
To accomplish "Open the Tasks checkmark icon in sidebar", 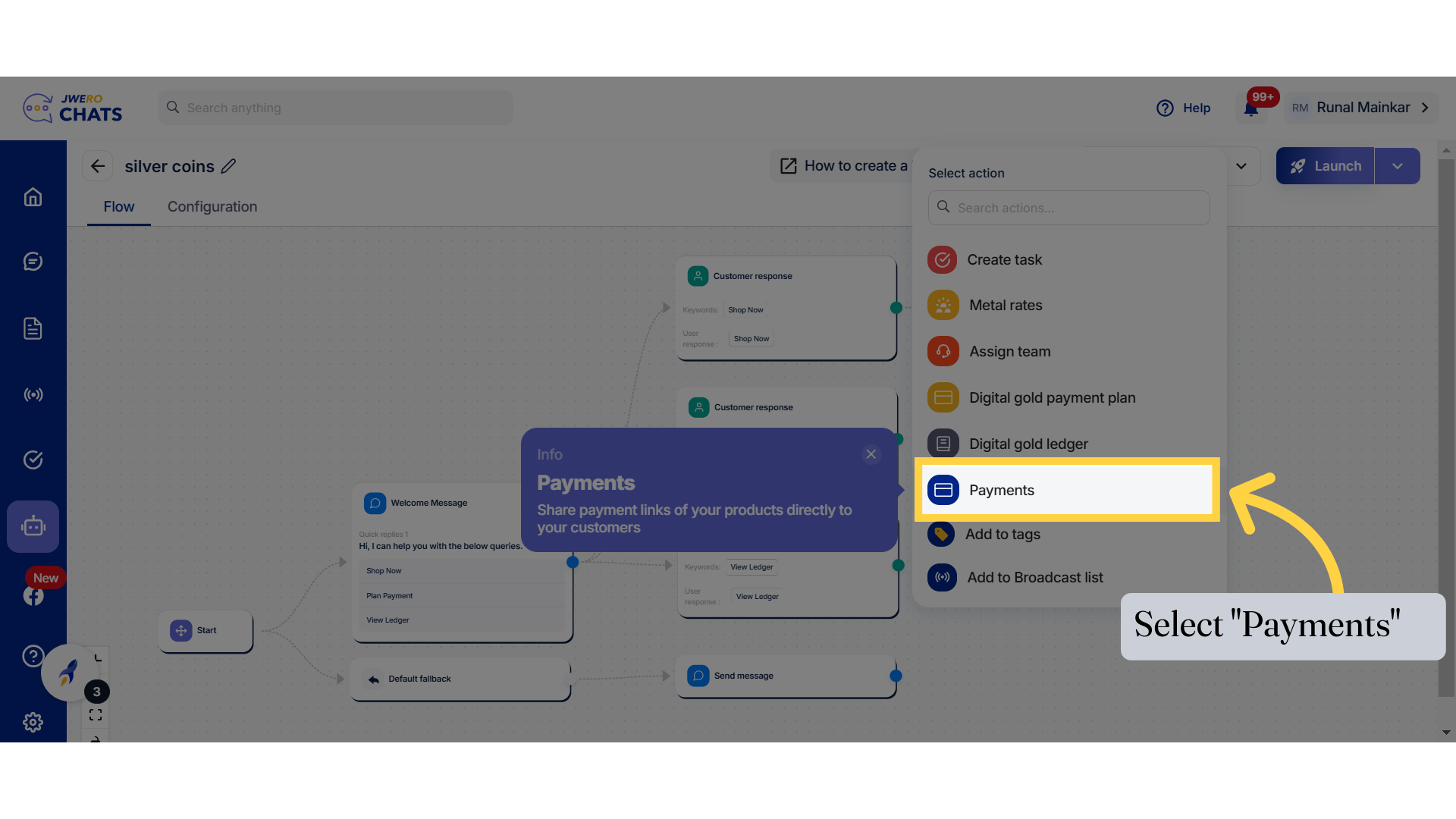I will [33, 460].
